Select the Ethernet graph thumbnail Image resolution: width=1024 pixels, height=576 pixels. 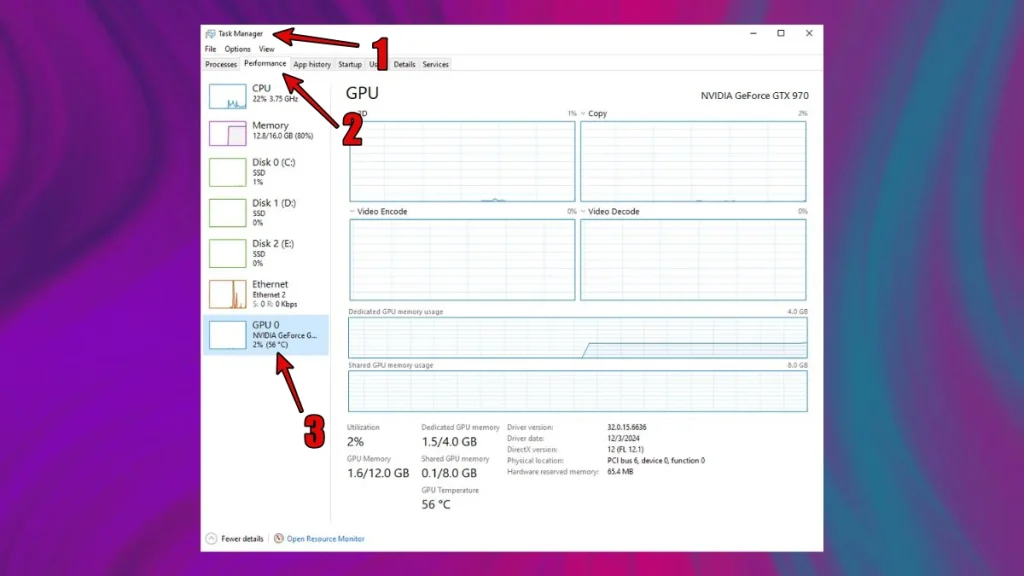coord(227,294)
